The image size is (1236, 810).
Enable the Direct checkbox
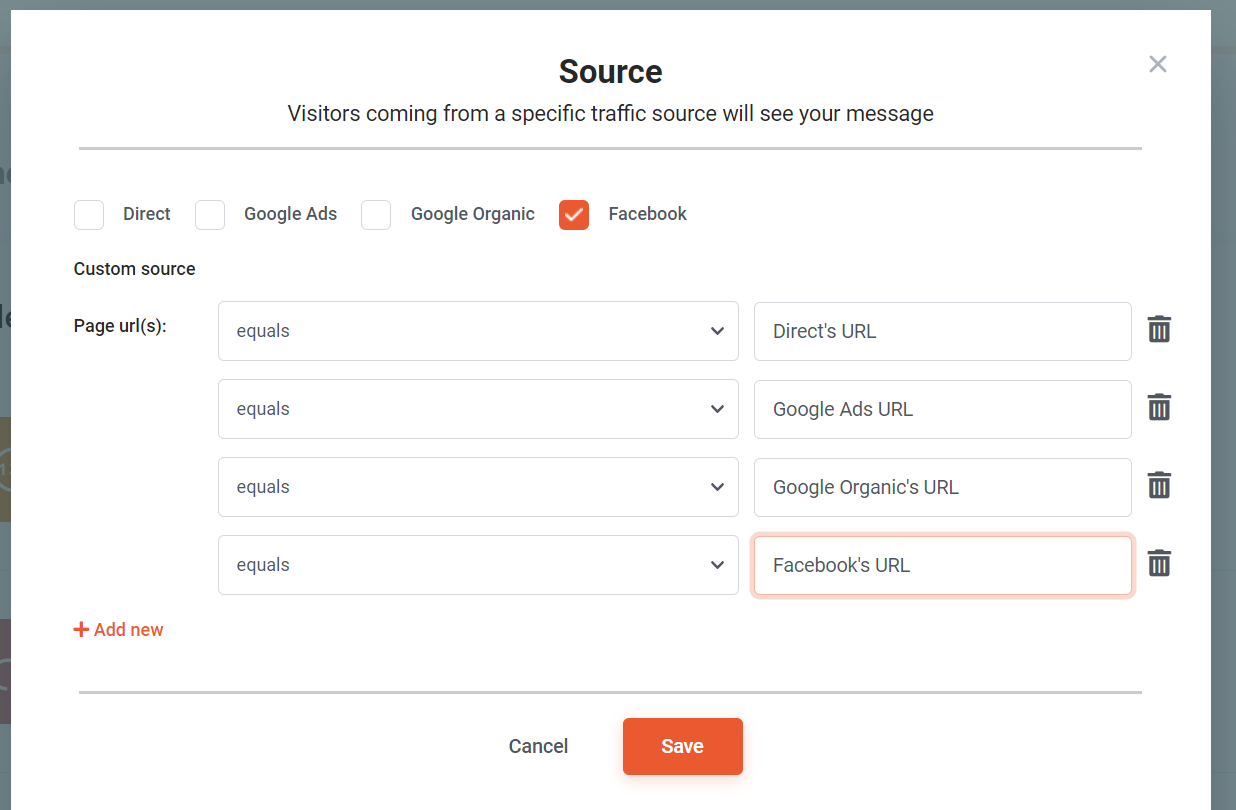pyautogui.click(x=89, y=214)
